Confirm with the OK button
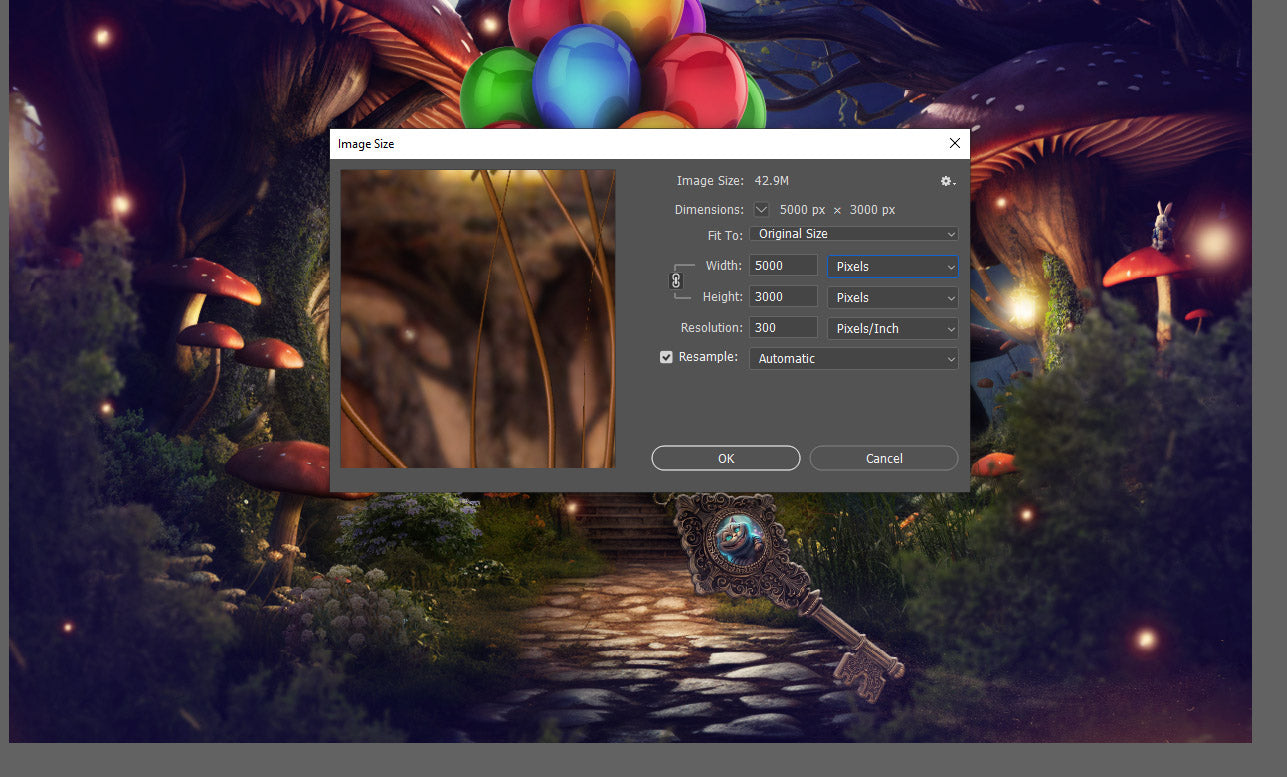The image size is (1287, 777). click(x=726, y=458)
